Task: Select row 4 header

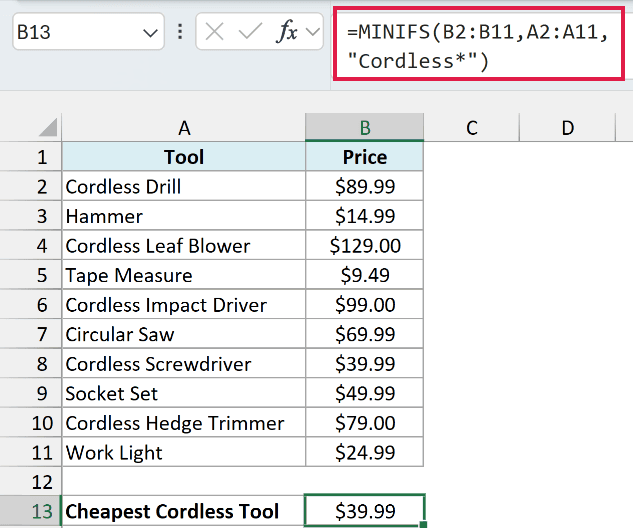Action: (31, 245)
